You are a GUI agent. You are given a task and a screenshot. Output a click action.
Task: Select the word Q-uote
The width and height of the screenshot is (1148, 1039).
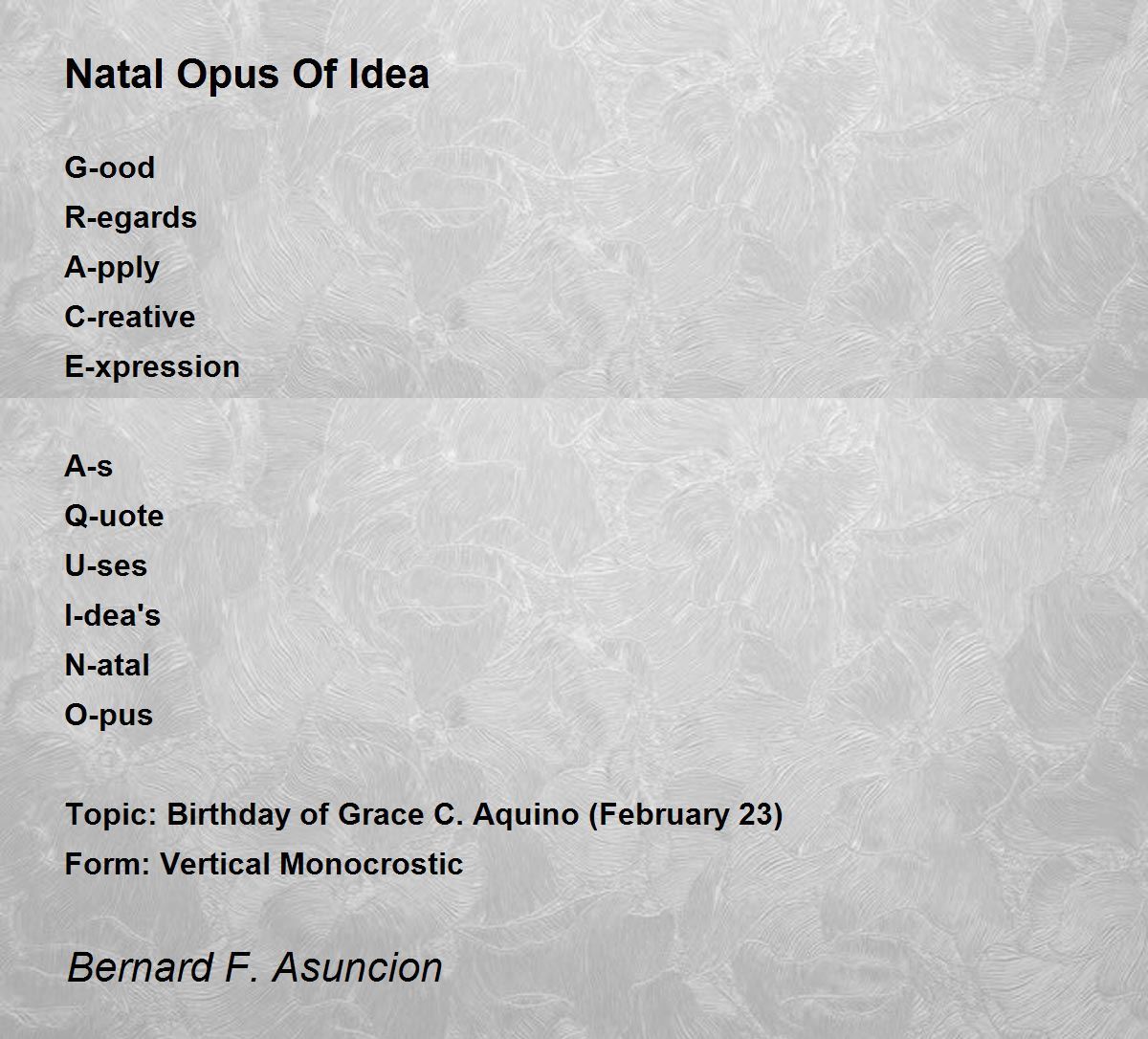[x=114, y=516]
